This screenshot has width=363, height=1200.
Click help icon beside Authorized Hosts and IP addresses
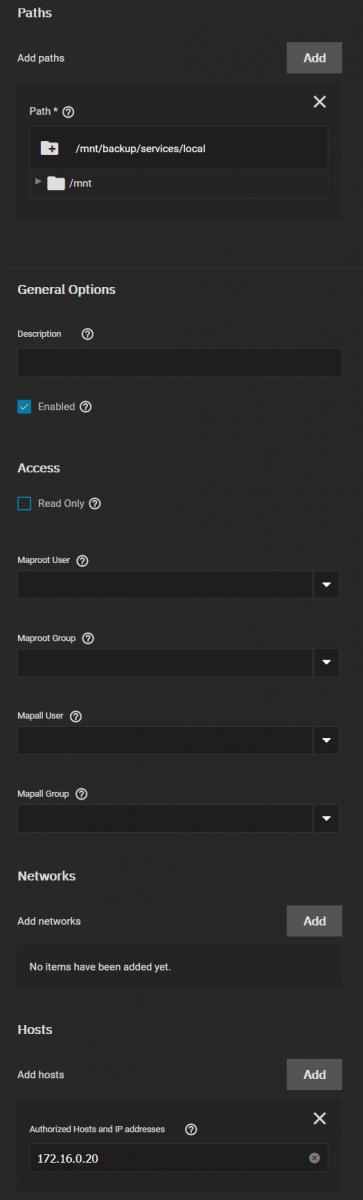pos(191,1129)
